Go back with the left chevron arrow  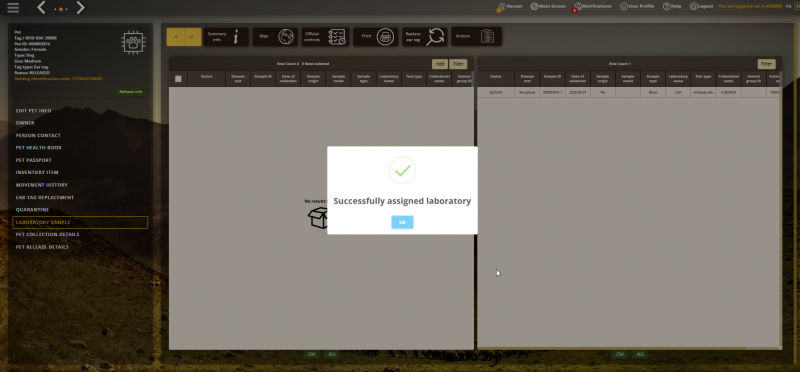tap(41, 8)
